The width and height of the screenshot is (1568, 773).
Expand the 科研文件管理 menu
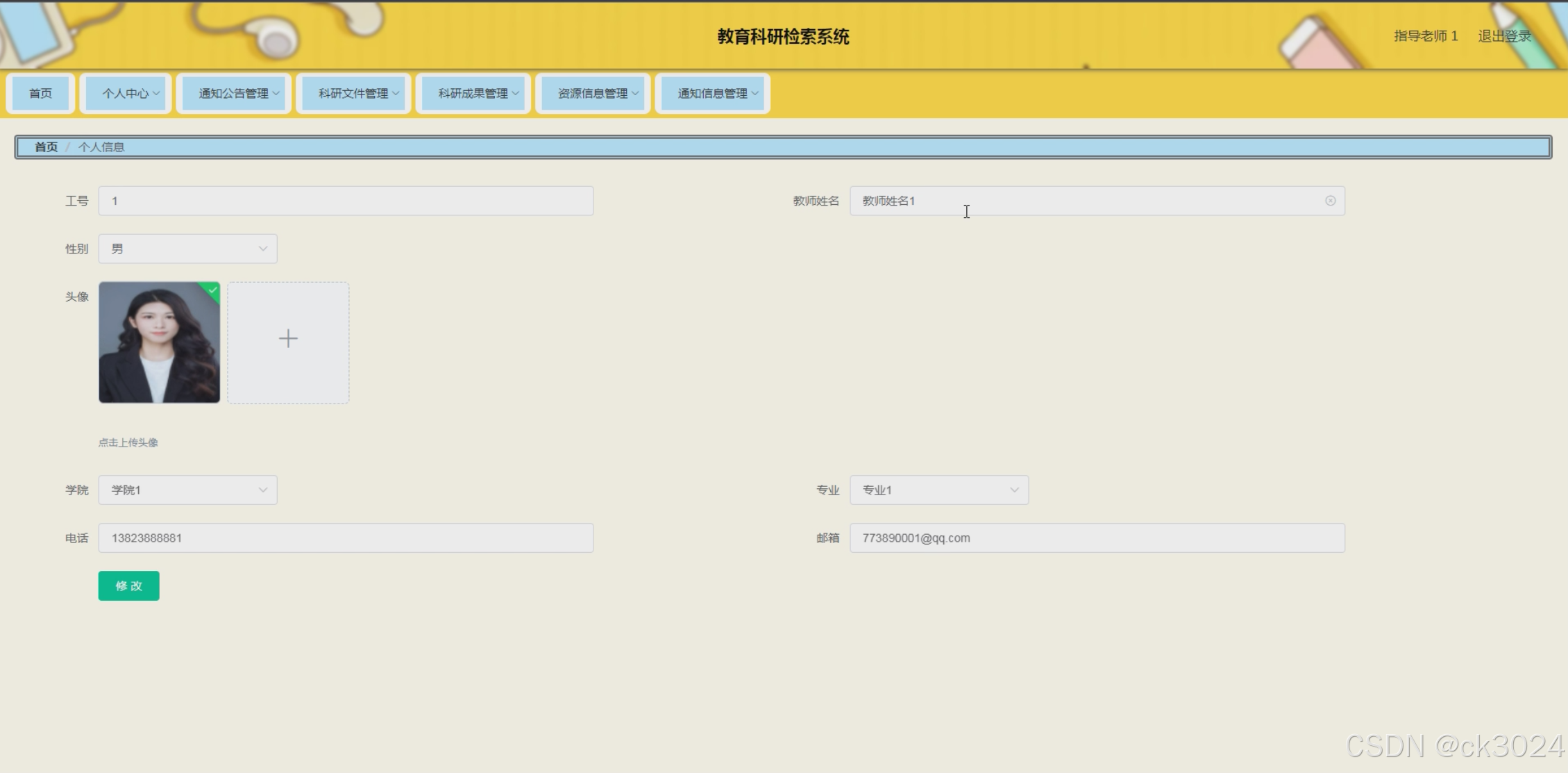(354, 93)
